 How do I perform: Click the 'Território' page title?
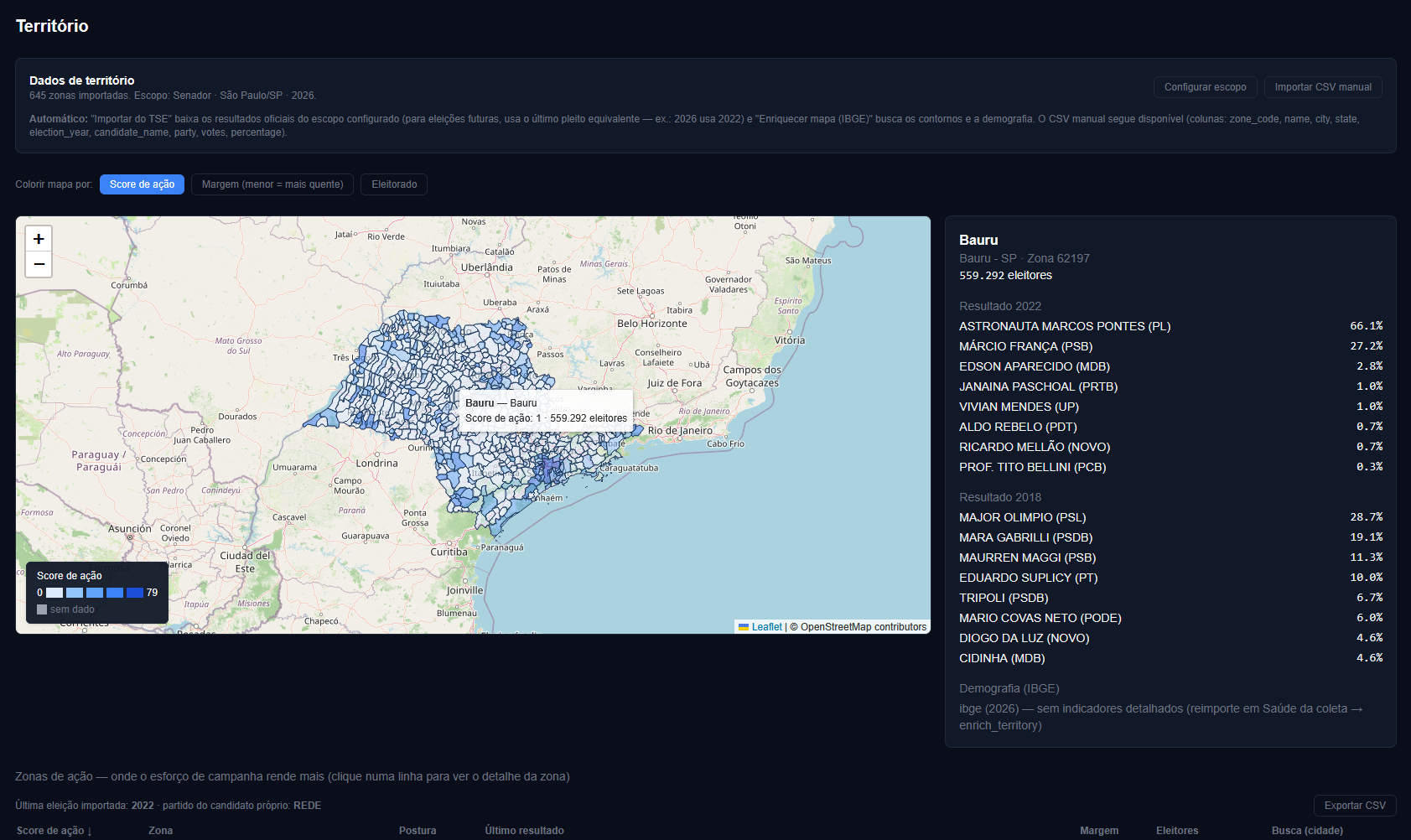[52, 26]
